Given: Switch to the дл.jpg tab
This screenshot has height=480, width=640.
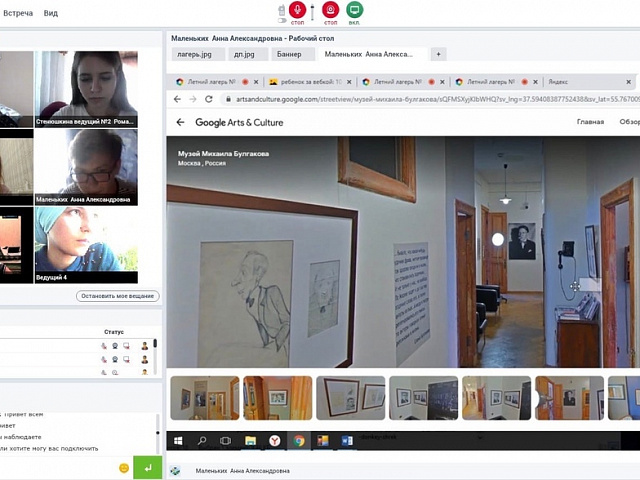Looking at the screenshot, I should (248, 54).
